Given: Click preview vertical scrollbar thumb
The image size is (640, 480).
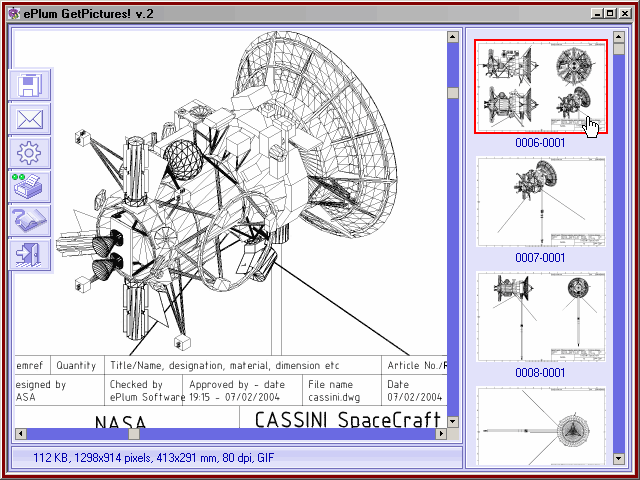Looking at the screenshot, I should [x=453, y=93].
